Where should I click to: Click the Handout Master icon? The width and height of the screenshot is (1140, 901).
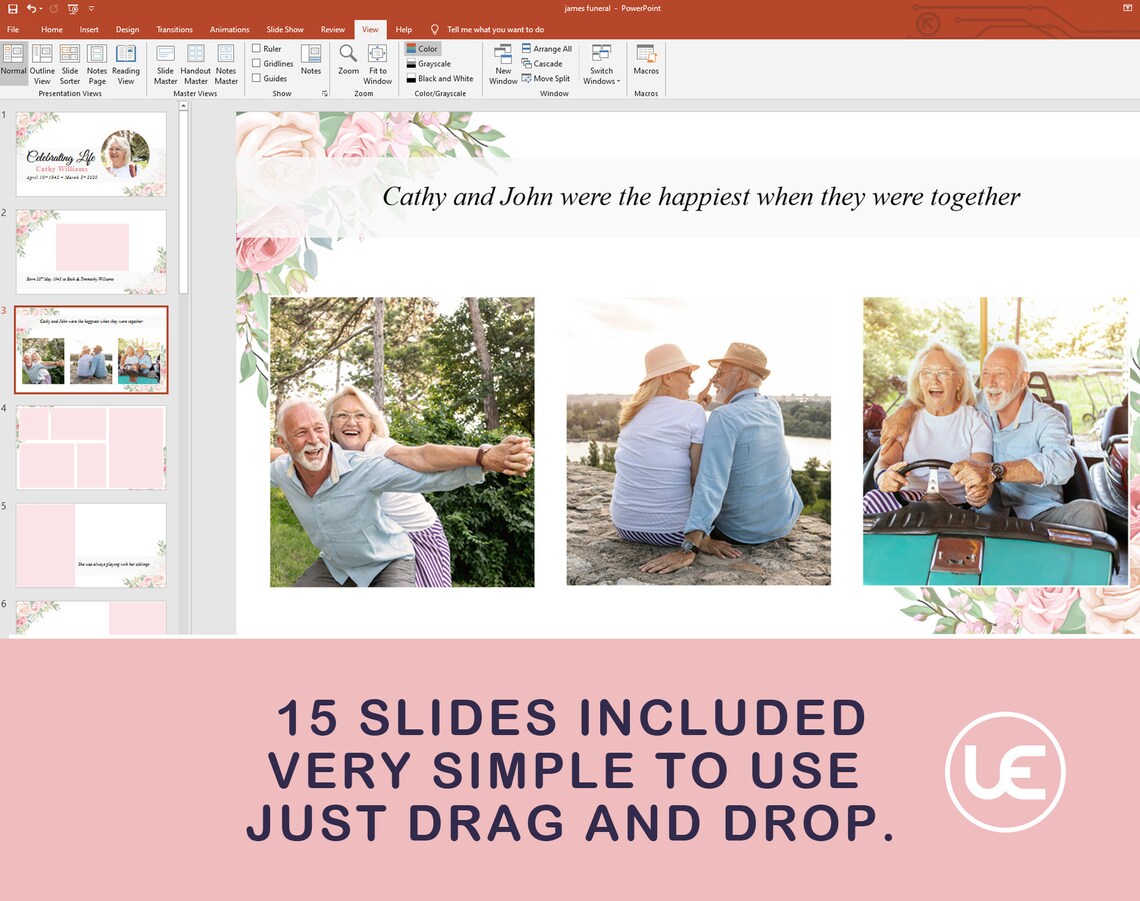click(x=195, y=63)
